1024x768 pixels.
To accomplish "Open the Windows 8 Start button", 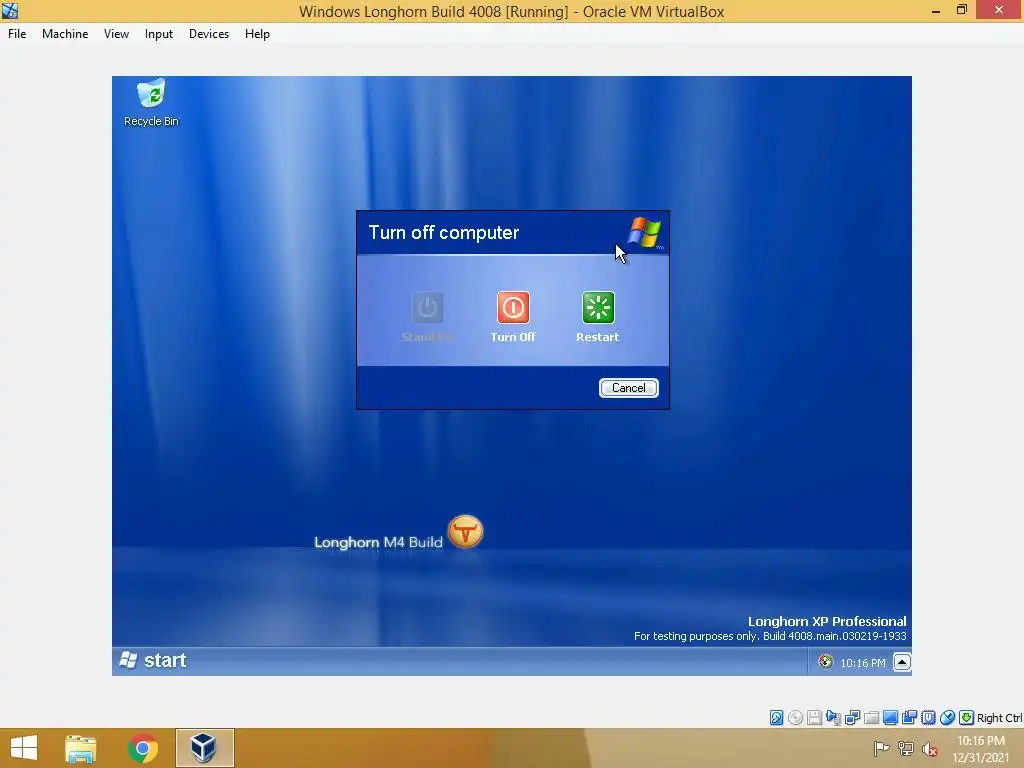I will [x=24, y=748].
